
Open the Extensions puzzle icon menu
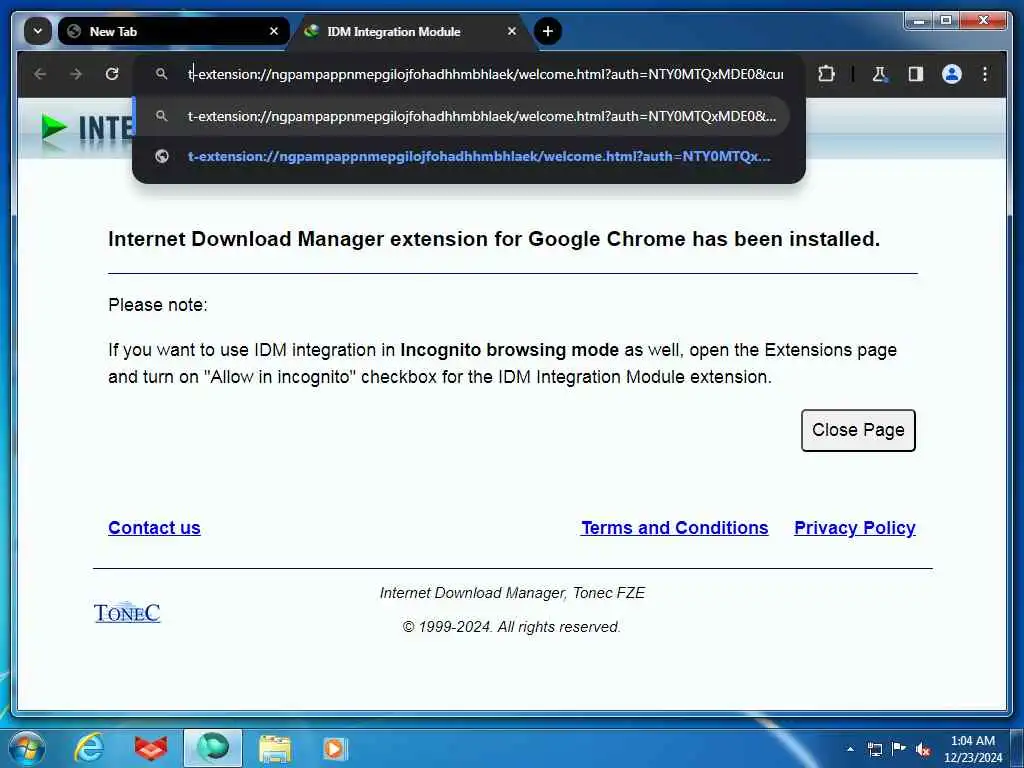click(x=826, y=74)
